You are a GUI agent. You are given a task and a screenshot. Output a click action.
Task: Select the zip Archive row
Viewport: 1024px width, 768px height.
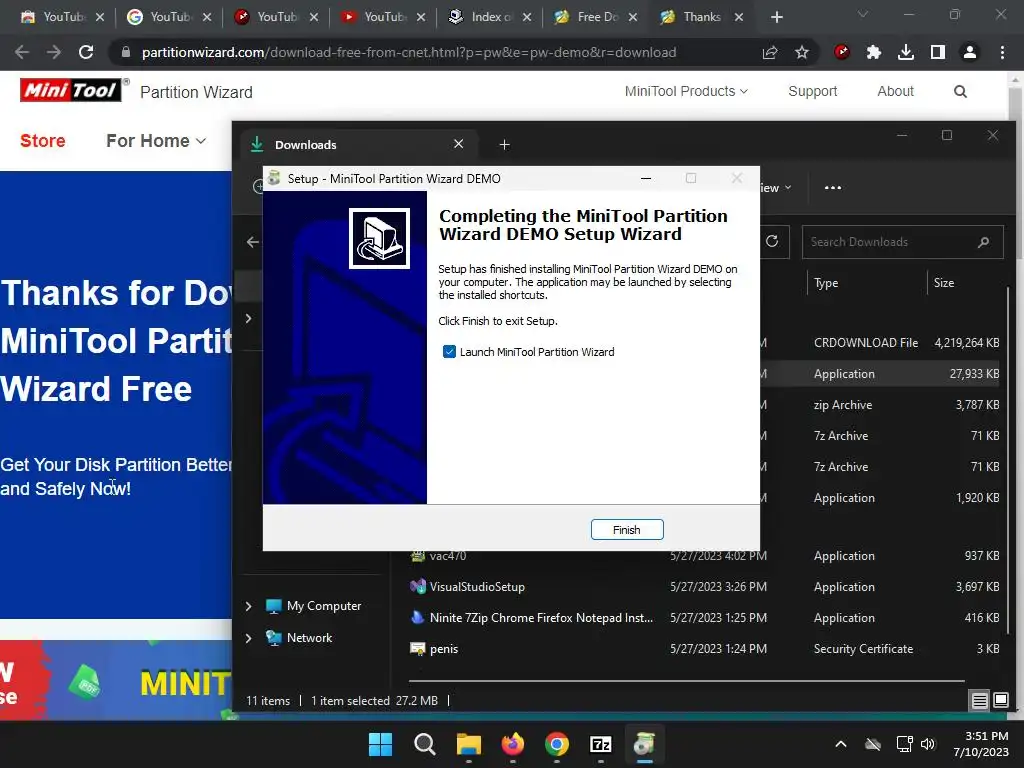pyautogui.click(x=880, y=405)
